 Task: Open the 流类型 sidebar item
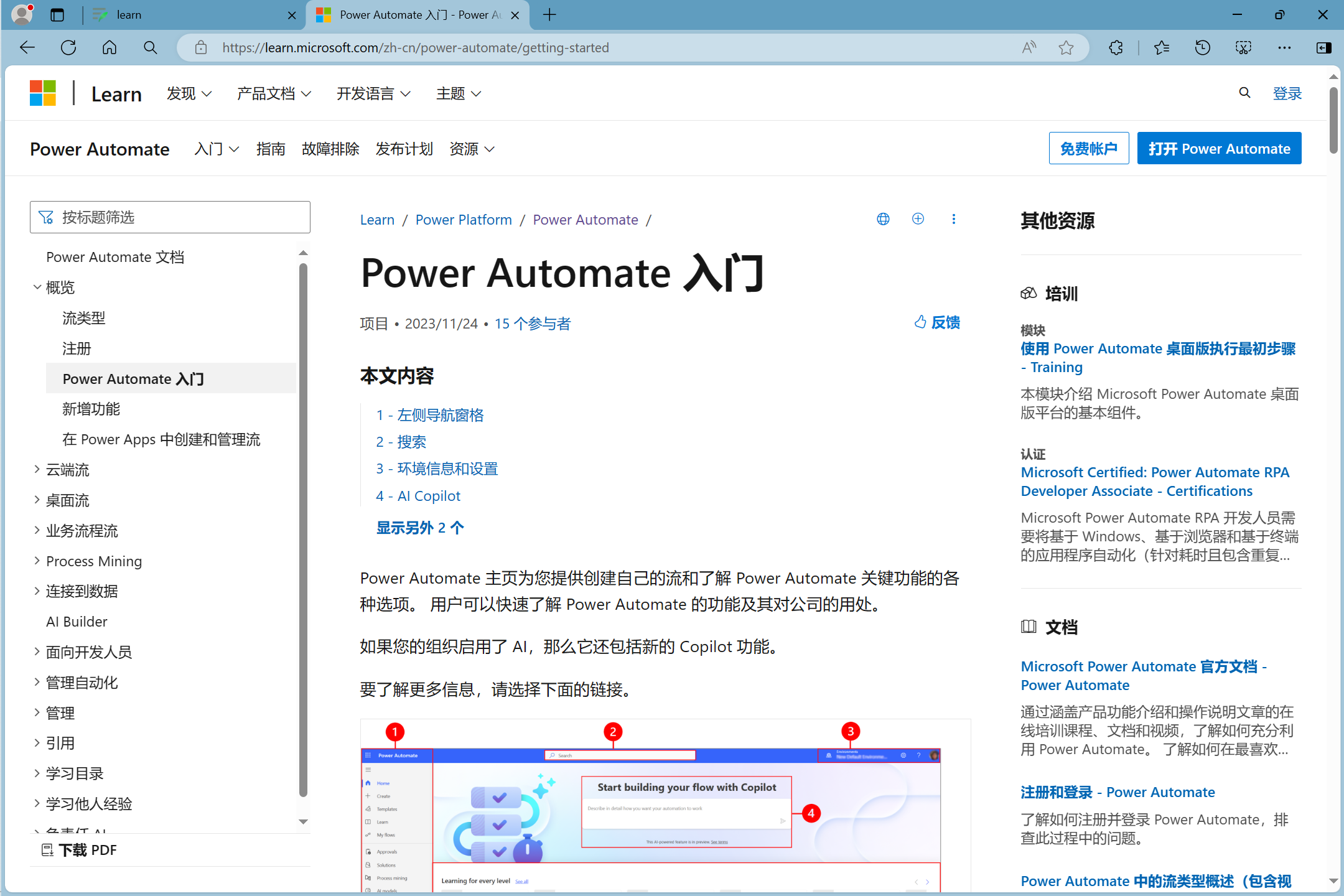click(84, 318)
